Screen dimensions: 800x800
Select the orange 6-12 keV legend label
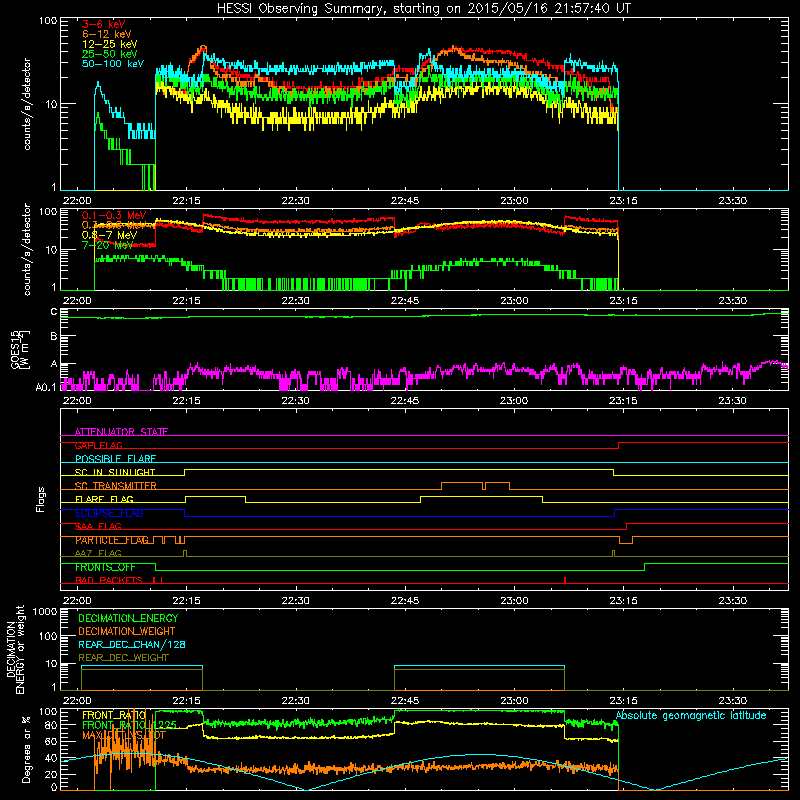(106, 34)
